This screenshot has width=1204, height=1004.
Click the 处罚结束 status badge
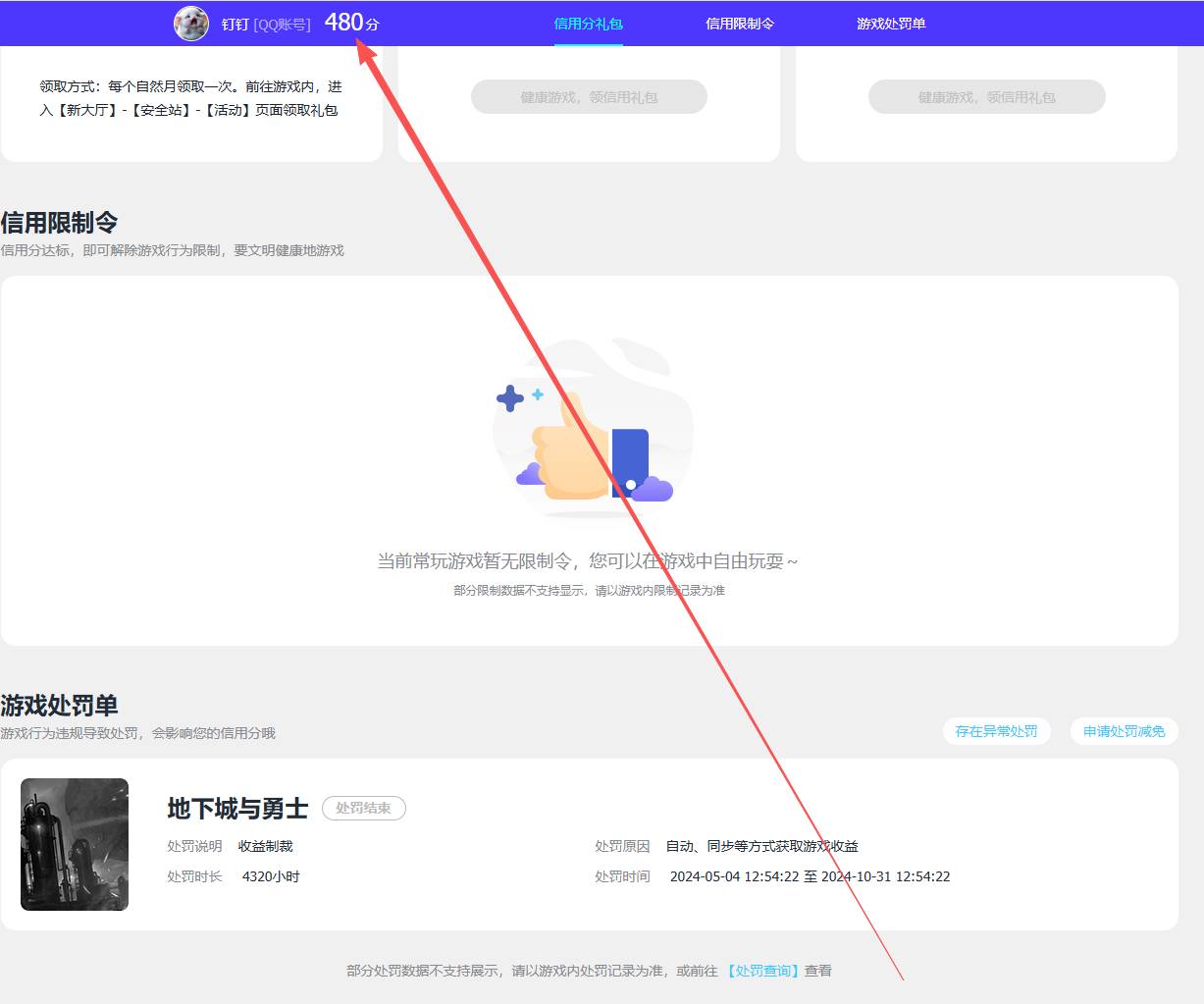tap(363, 809)
